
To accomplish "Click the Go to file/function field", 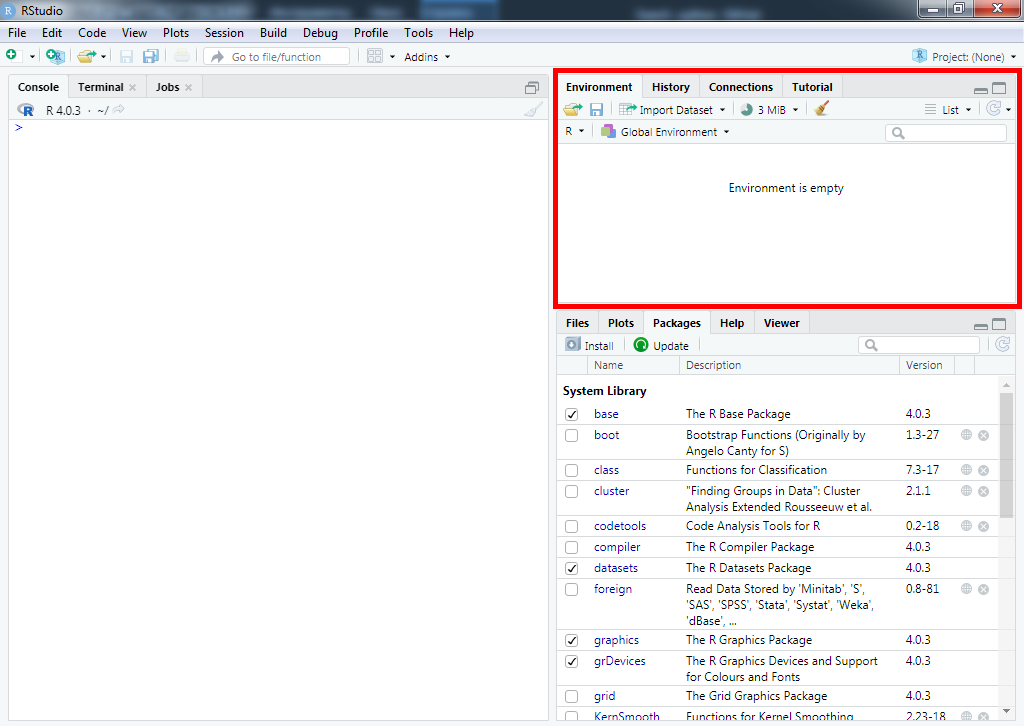I will tap(278, 57).
